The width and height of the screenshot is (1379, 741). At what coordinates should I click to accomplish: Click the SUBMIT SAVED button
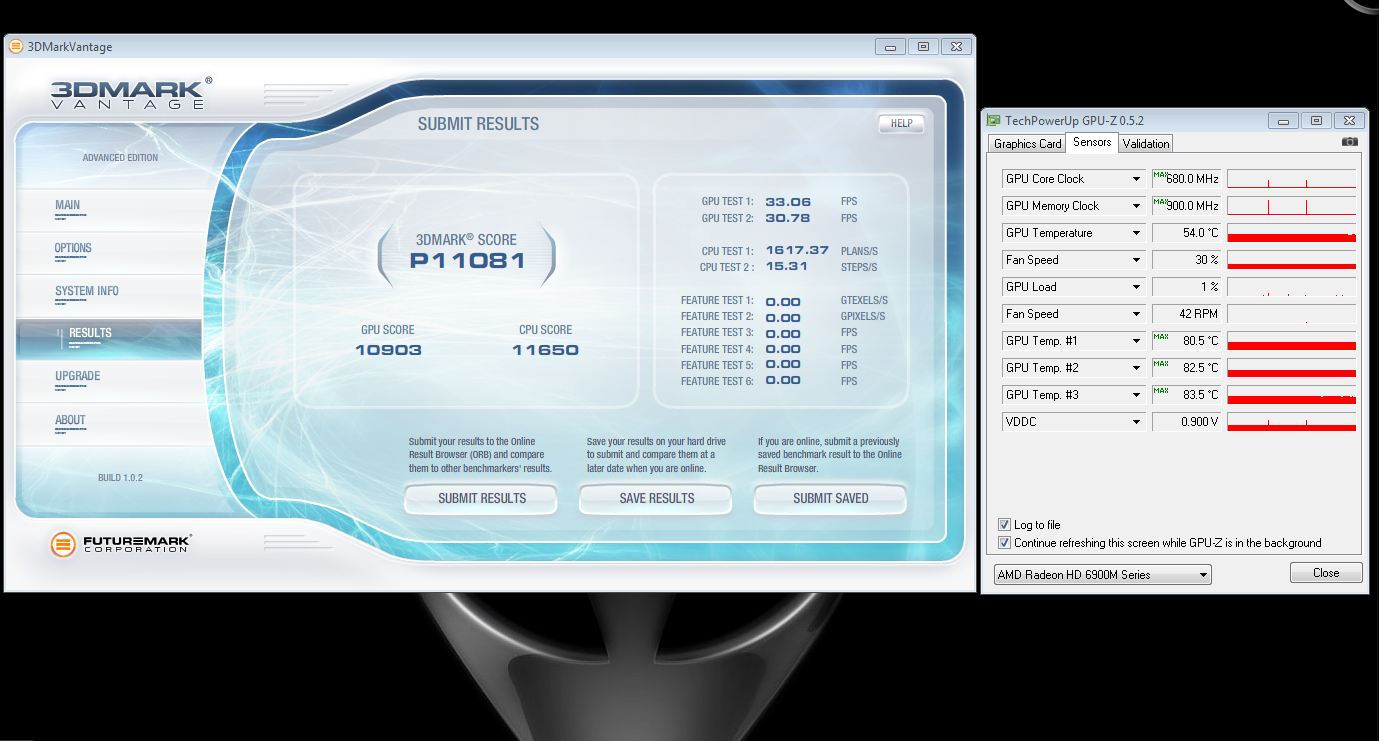(830, 498)
